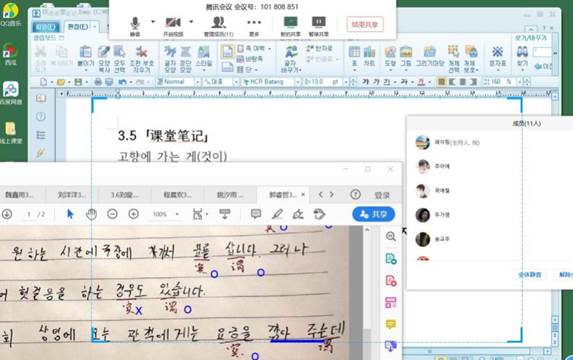Screen dimensions: 573x360
Task: Switch to the first PDF document tab
Action: pos(19,195)
